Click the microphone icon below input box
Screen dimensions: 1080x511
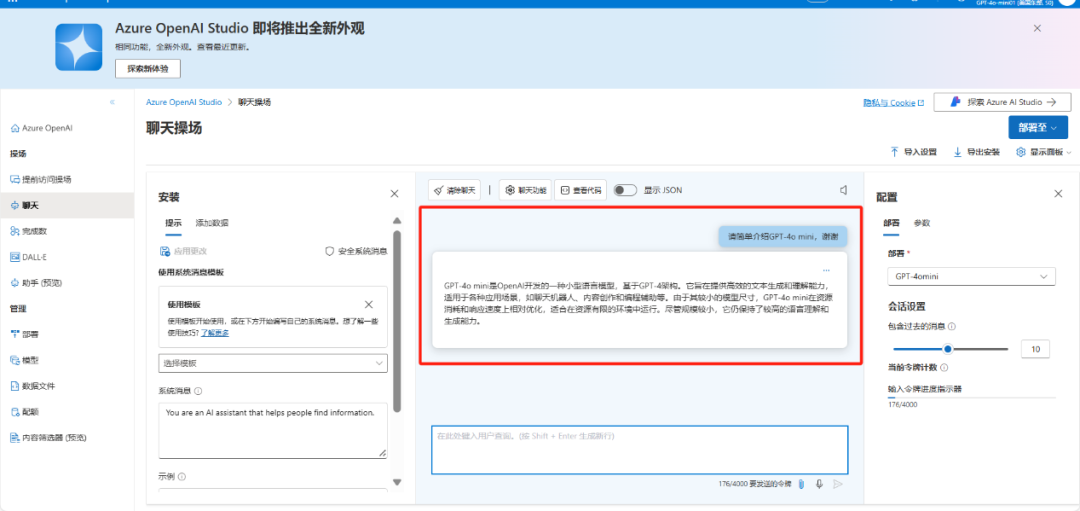click(x=819, y=484)
